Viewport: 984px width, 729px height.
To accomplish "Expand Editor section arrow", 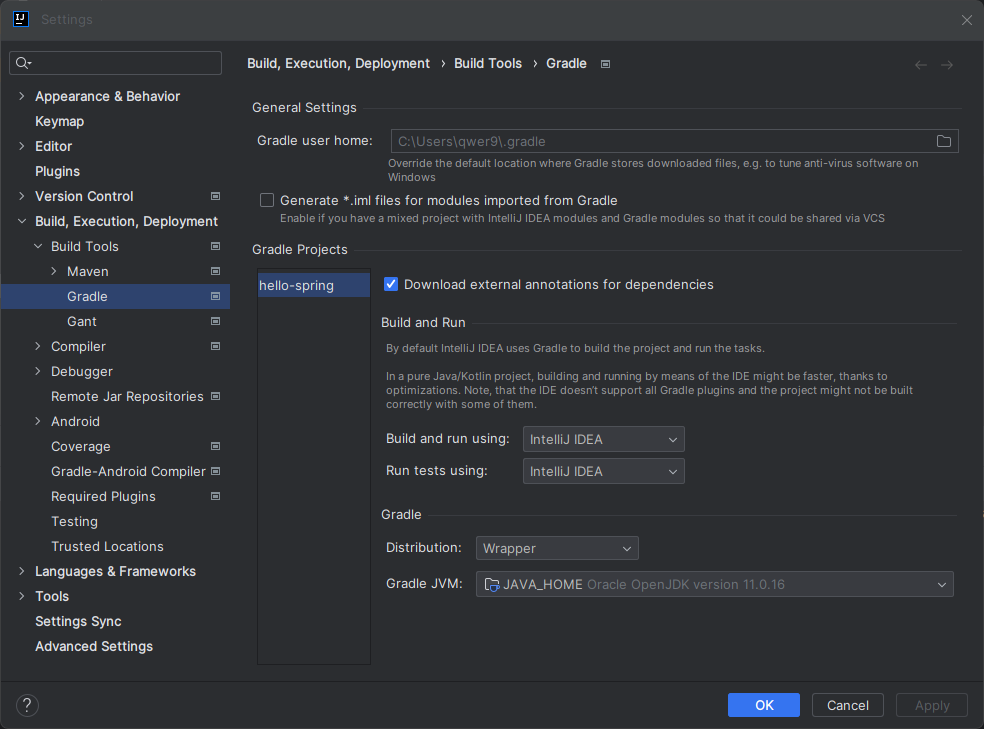I will [22, 146].
